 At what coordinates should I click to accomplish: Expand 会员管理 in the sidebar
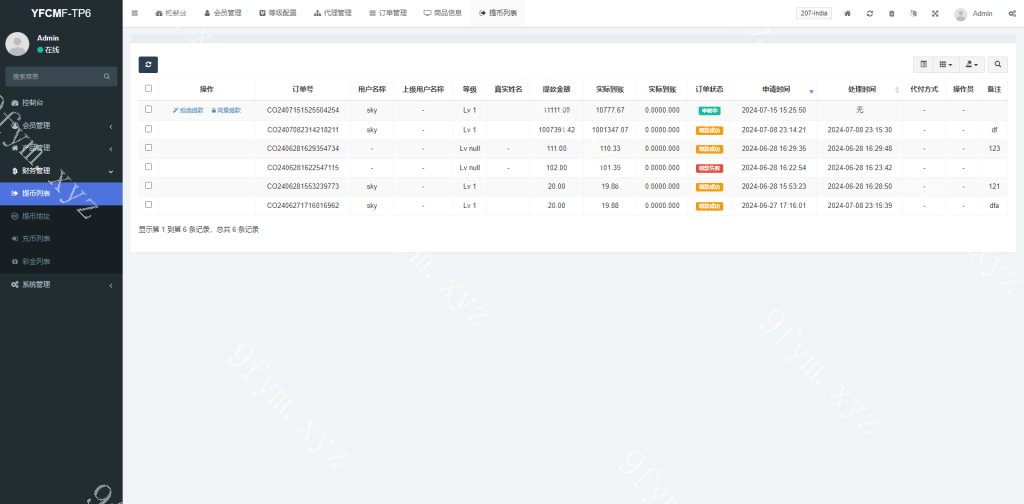[61, 125]
